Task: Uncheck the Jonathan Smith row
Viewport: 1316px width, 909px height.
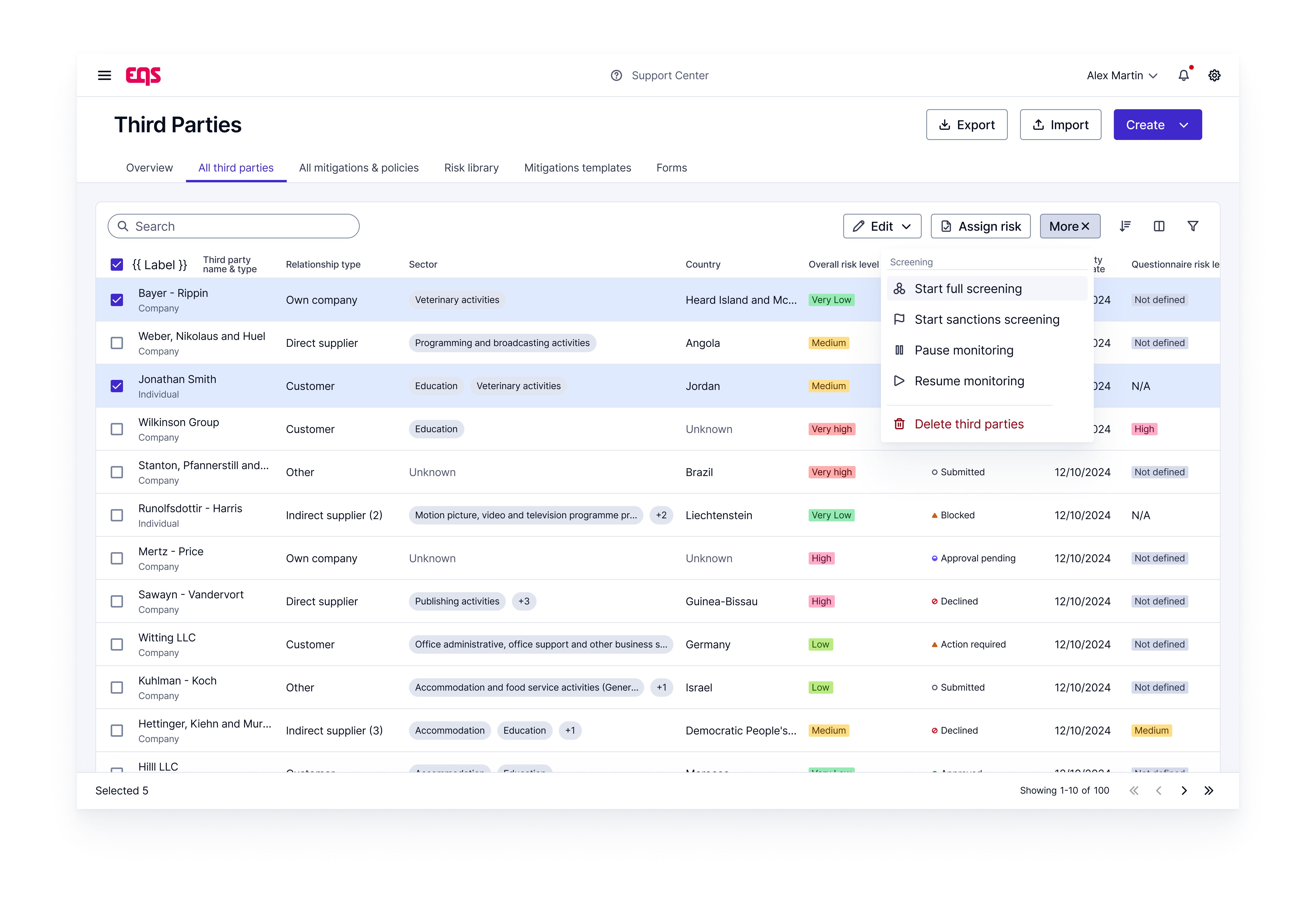Action: [x=117, y=386]
